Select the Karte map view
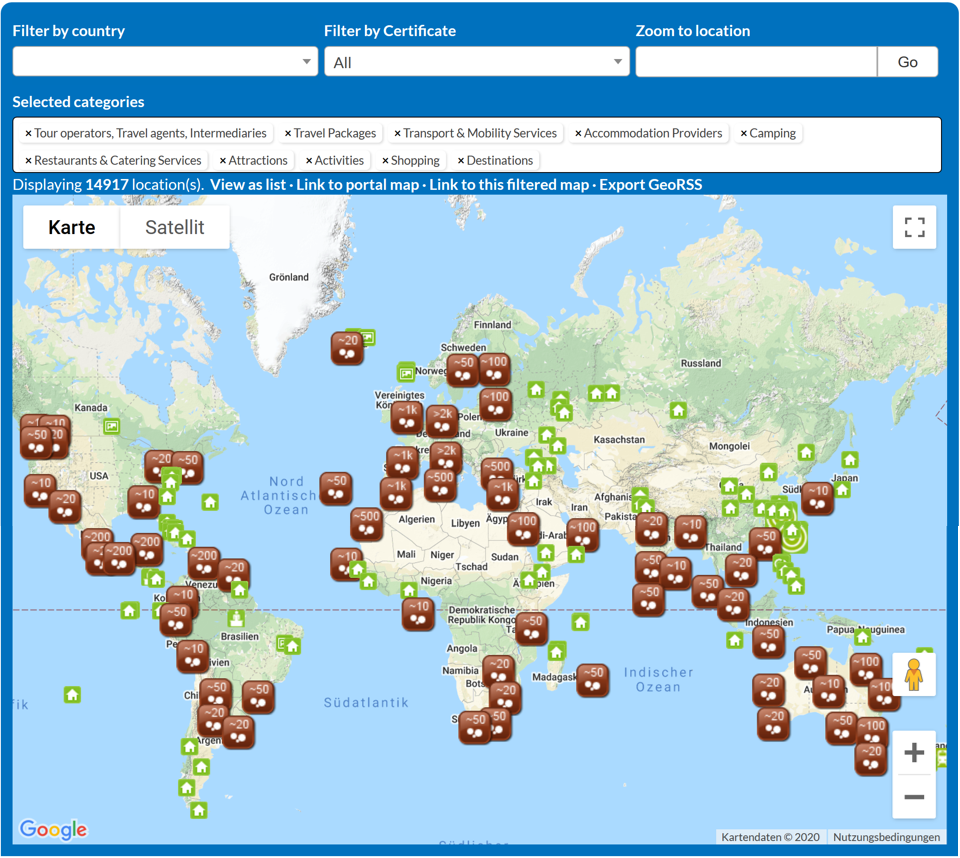The height and width of the screenshot is (858, 960). (x=72, y=228)
